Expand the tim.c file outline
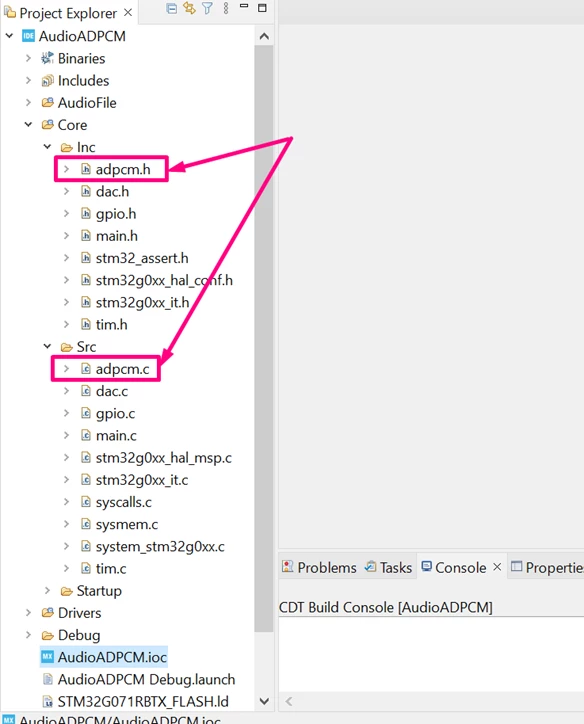Image resolution: width=584 pixels, height=724 pixels. (x=66, y=568)
